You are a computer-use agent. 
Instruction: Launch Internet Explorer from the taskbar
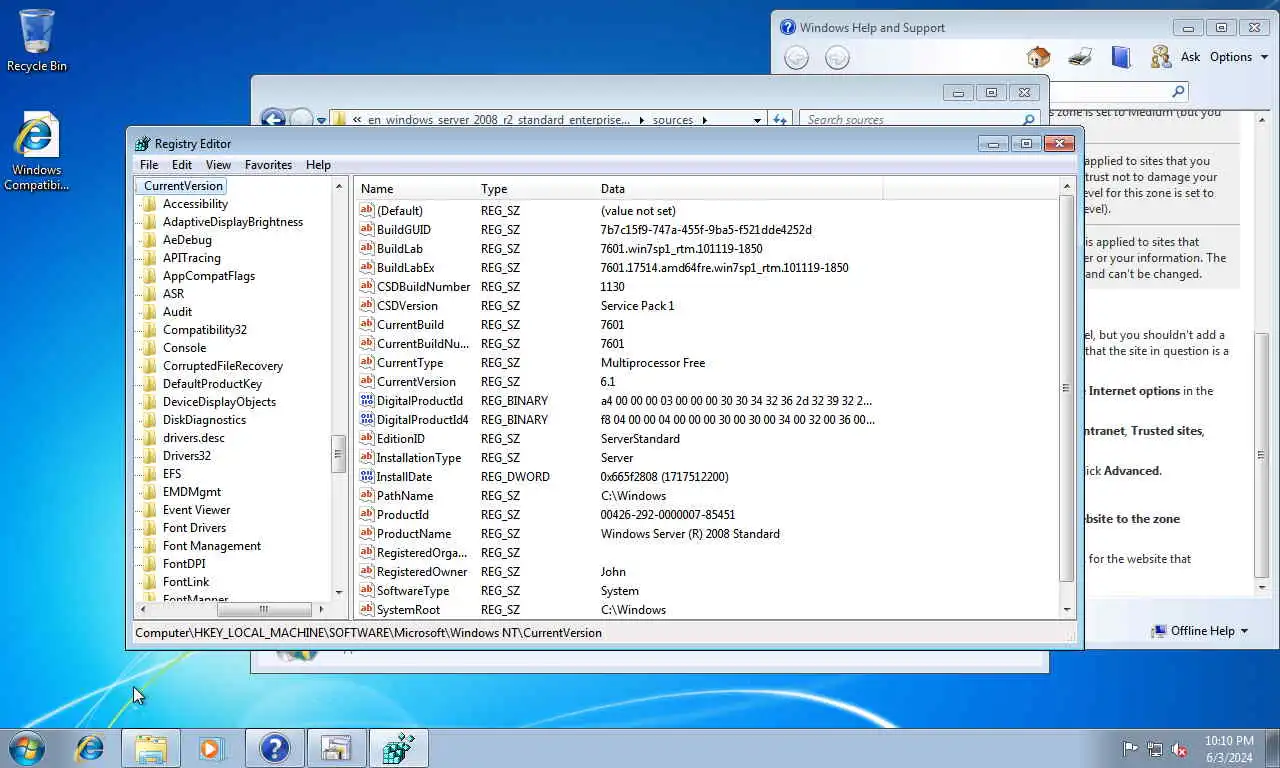[90, 748]
